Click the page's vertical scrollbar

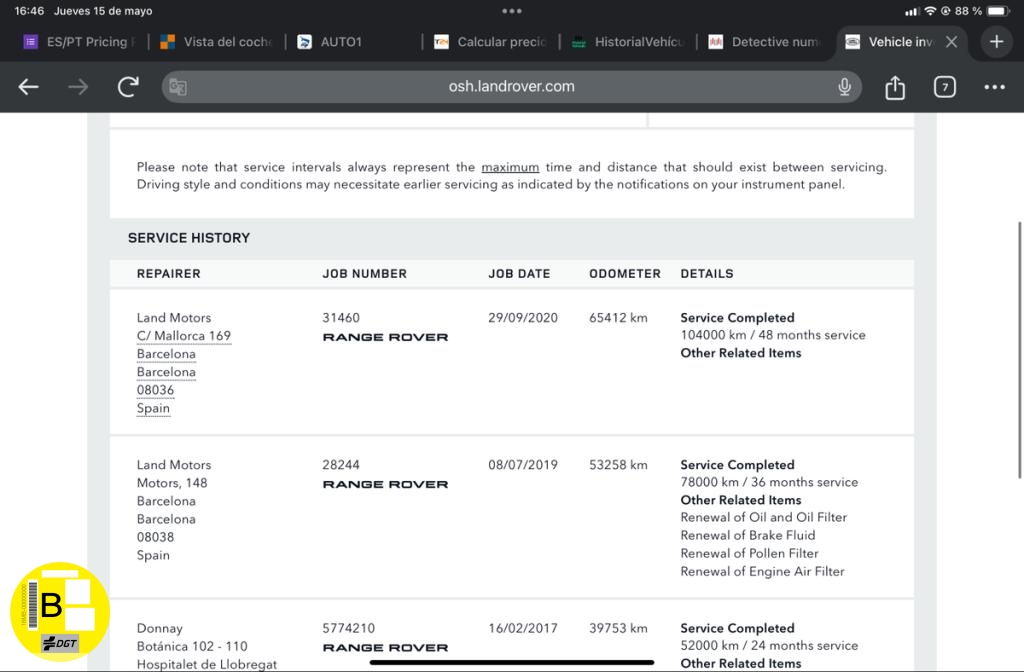point(1019,350)
